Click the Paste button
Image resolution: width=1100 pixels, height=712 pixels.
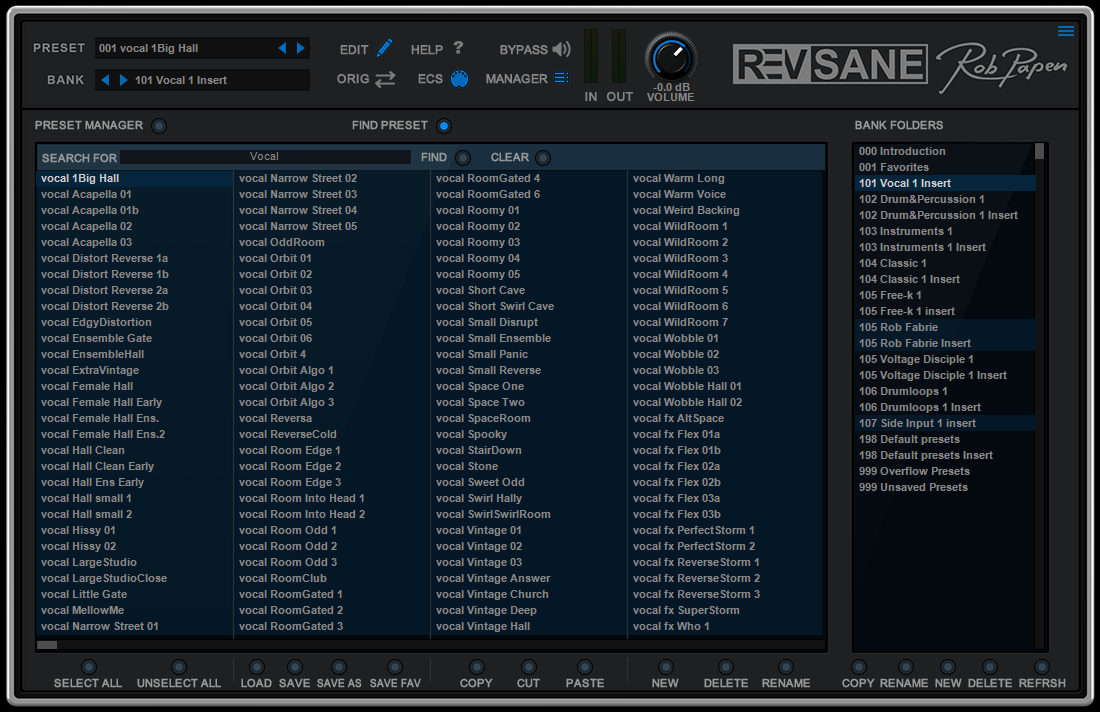click(584, 667)
